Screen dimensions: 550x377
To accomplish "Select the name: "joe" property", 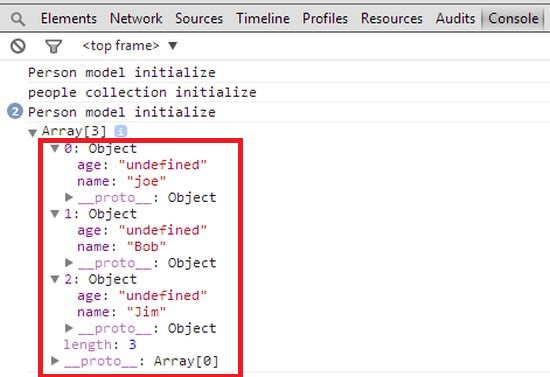I will point(122,181).
